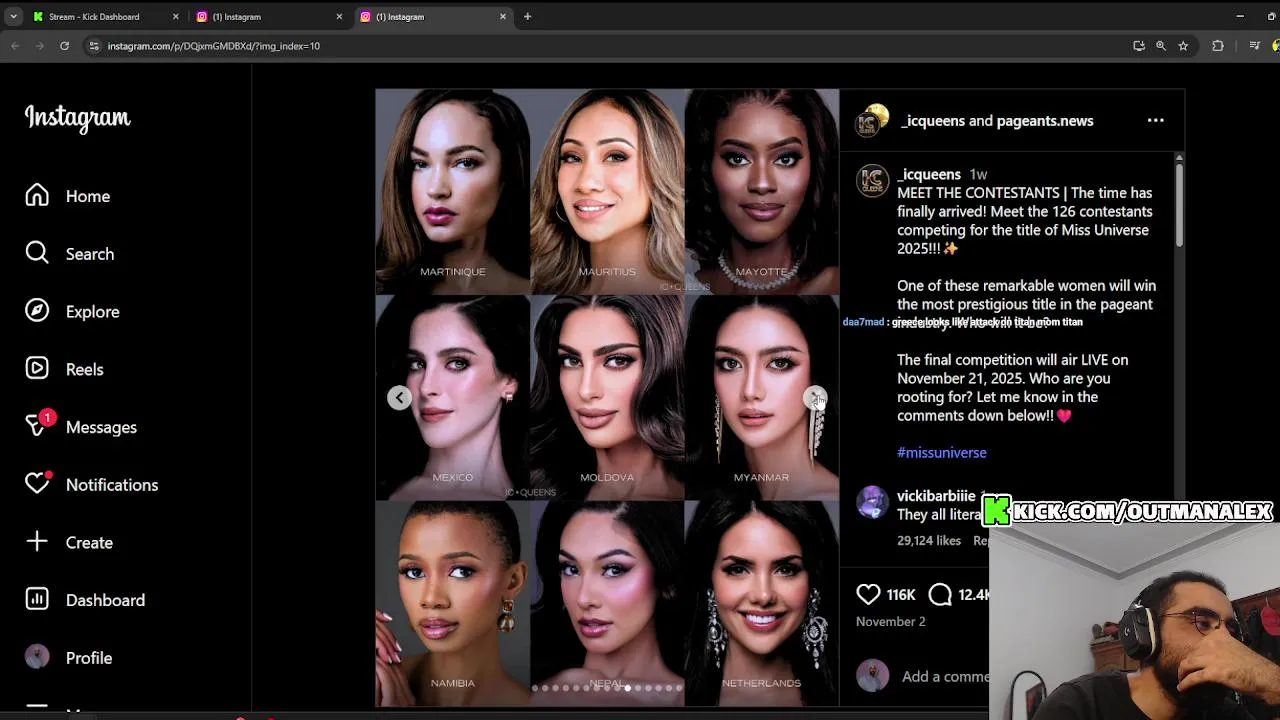Click the _icqueens username in the caption
The height and width of the screenshot is (720, 1280).
coord(929,174)
